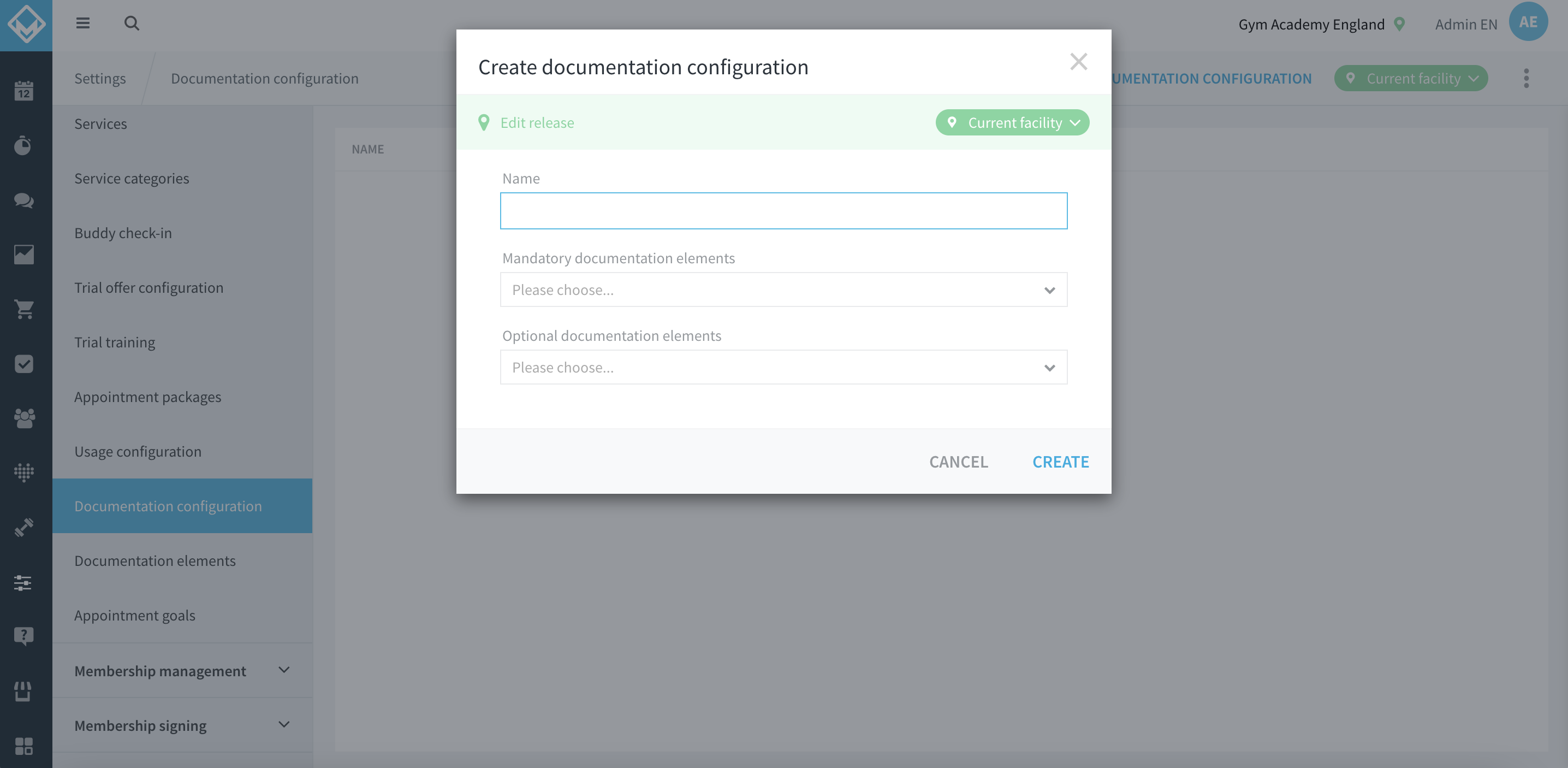The height and width of the screenshot is (768, 1568).
Task: Open the AE user avatar
Action: 1528,22
